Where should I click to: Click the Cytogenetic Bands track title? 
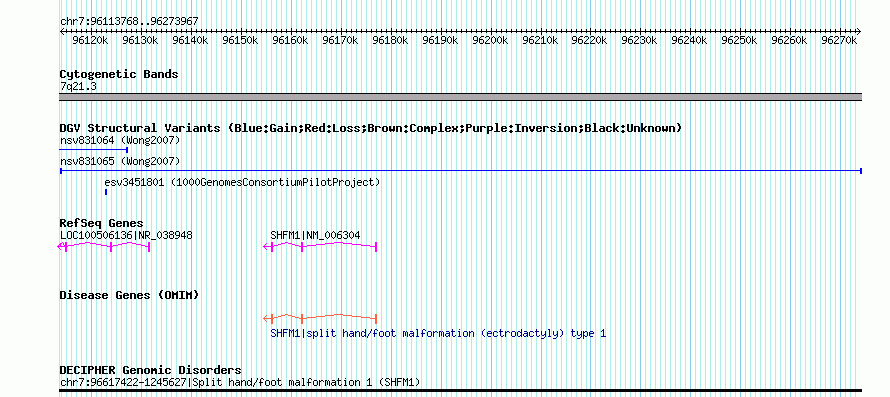[x=119, y=74]
